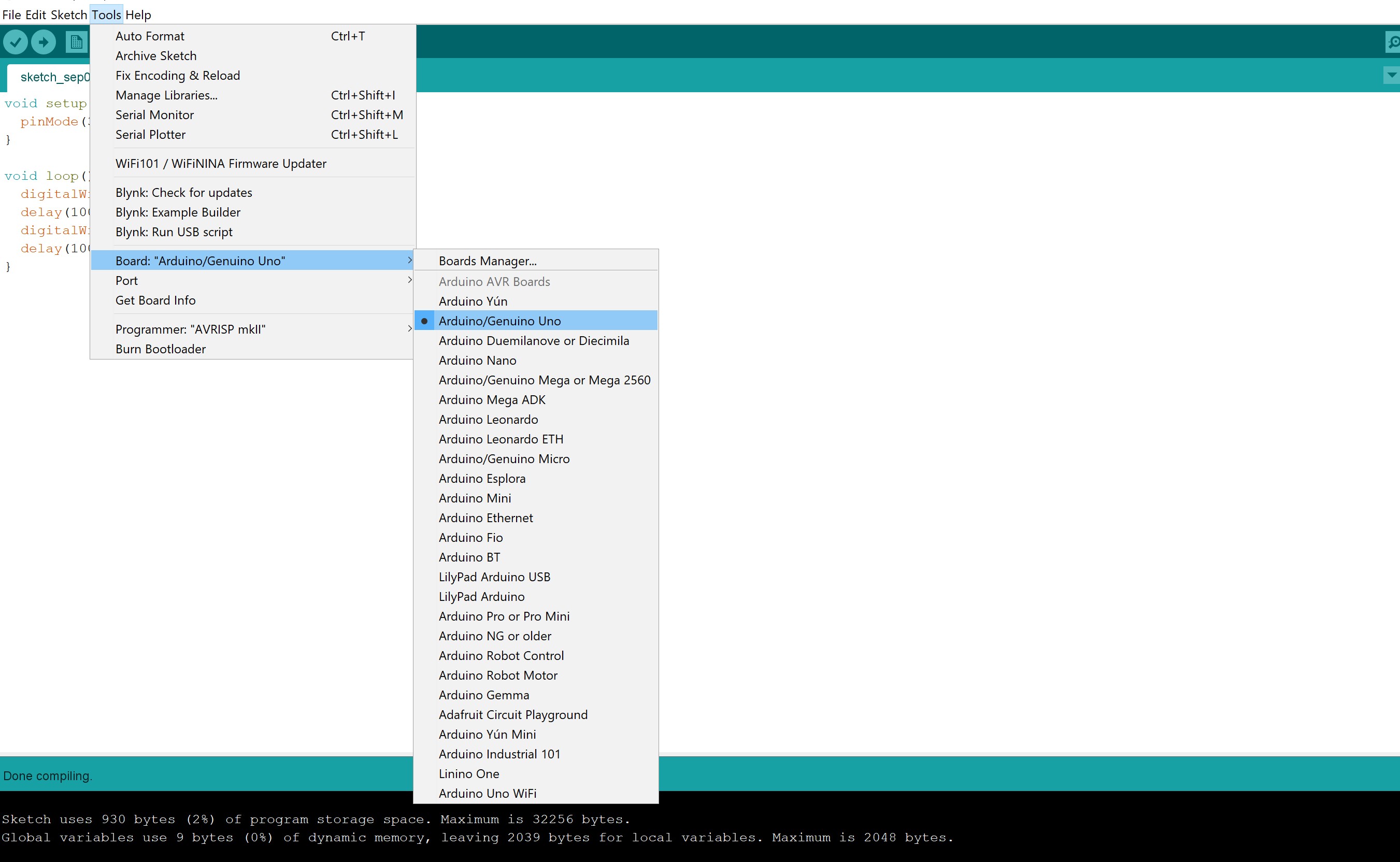Select Arduino Nano board

point(535,361)
